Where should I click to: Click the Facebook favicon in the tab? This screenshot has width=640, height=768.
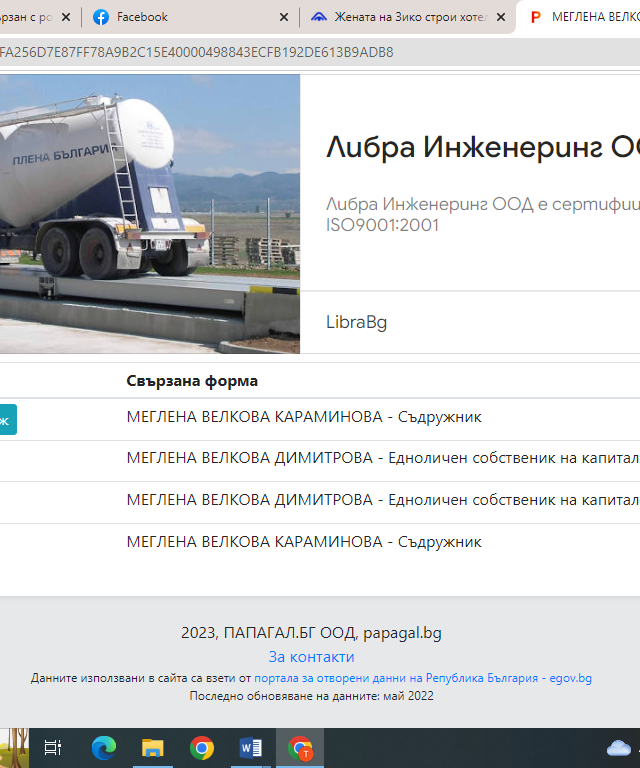(101, 17)
